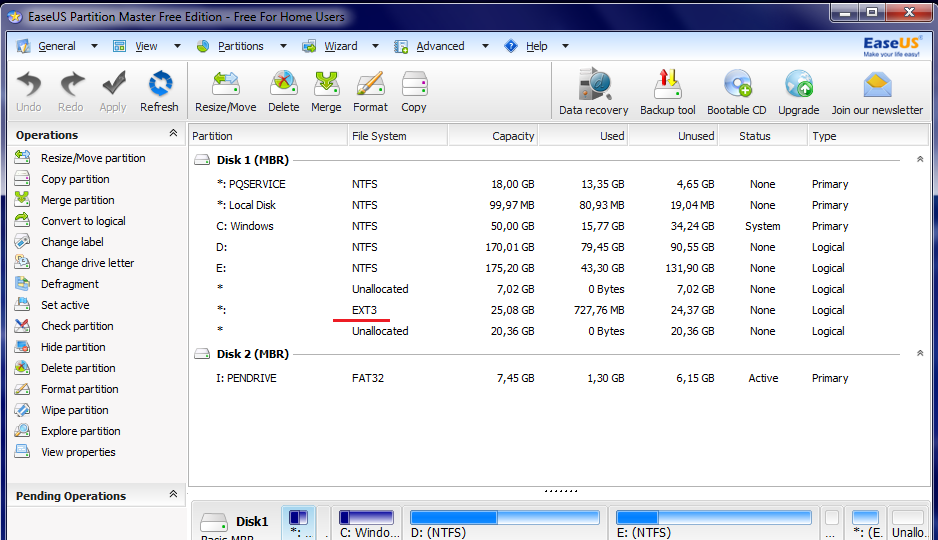938x540 pixels.
Task: Sort by the Partition column header
Action: (x=268, y=136)
